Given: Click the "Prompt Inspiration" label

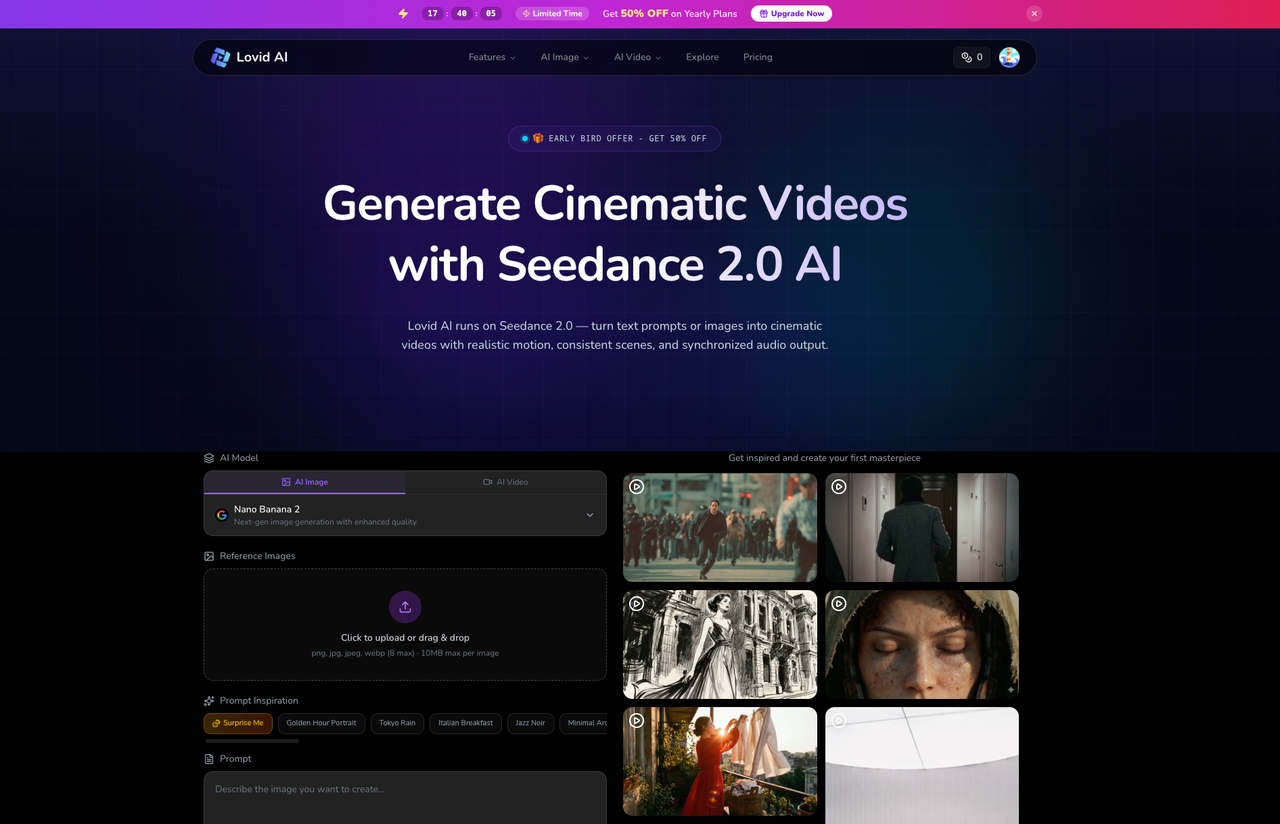Looking at the screenshot, I should click(259, 701).
